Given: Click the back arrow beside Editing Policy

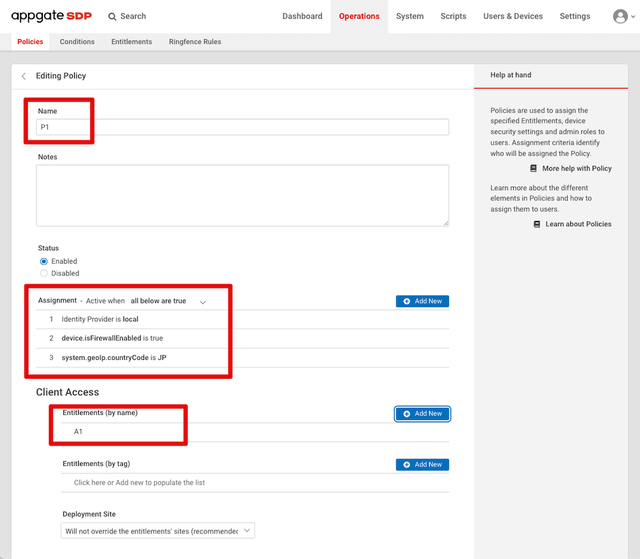Looking at the screenshot, I should click(24, 76).
